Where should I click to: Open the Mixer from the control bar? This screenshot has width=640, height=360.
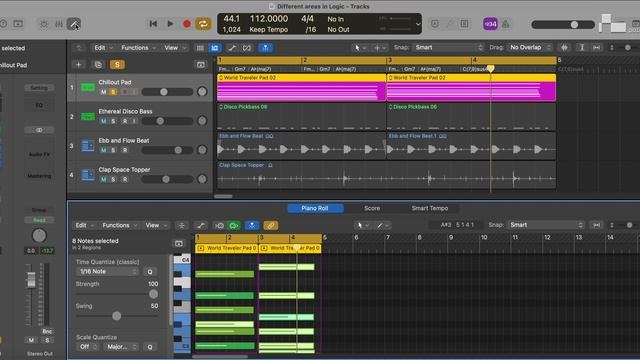(x=59, y=24)
